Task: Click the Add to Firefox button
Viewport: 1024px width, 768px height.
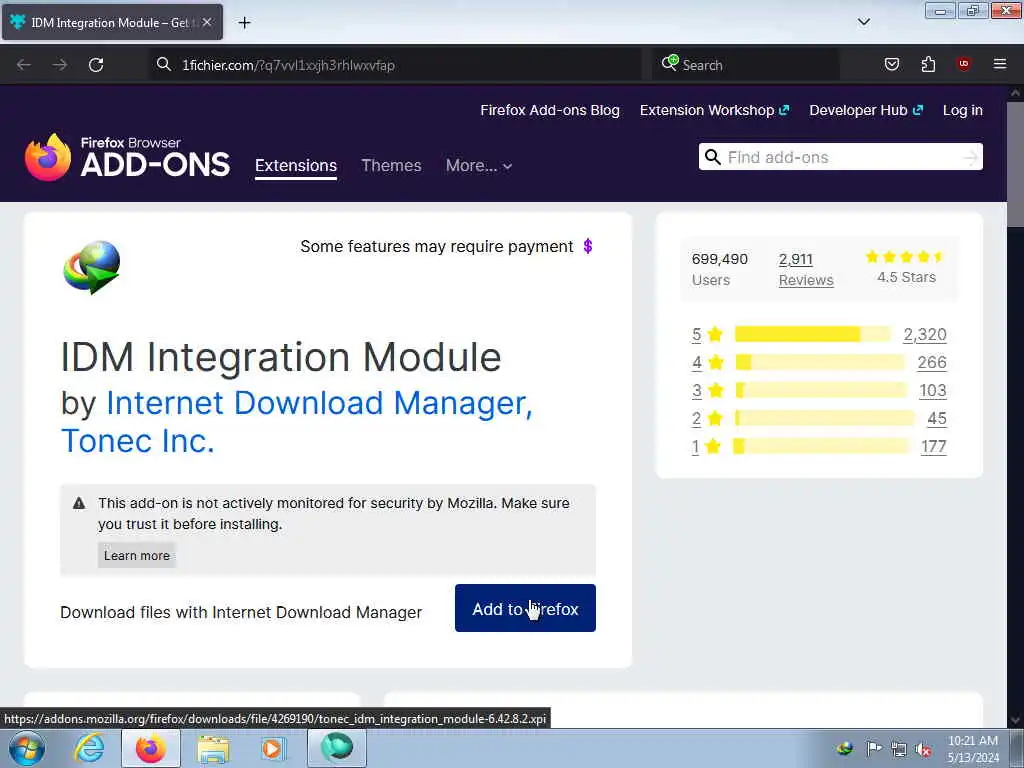Action: (525, 608)
